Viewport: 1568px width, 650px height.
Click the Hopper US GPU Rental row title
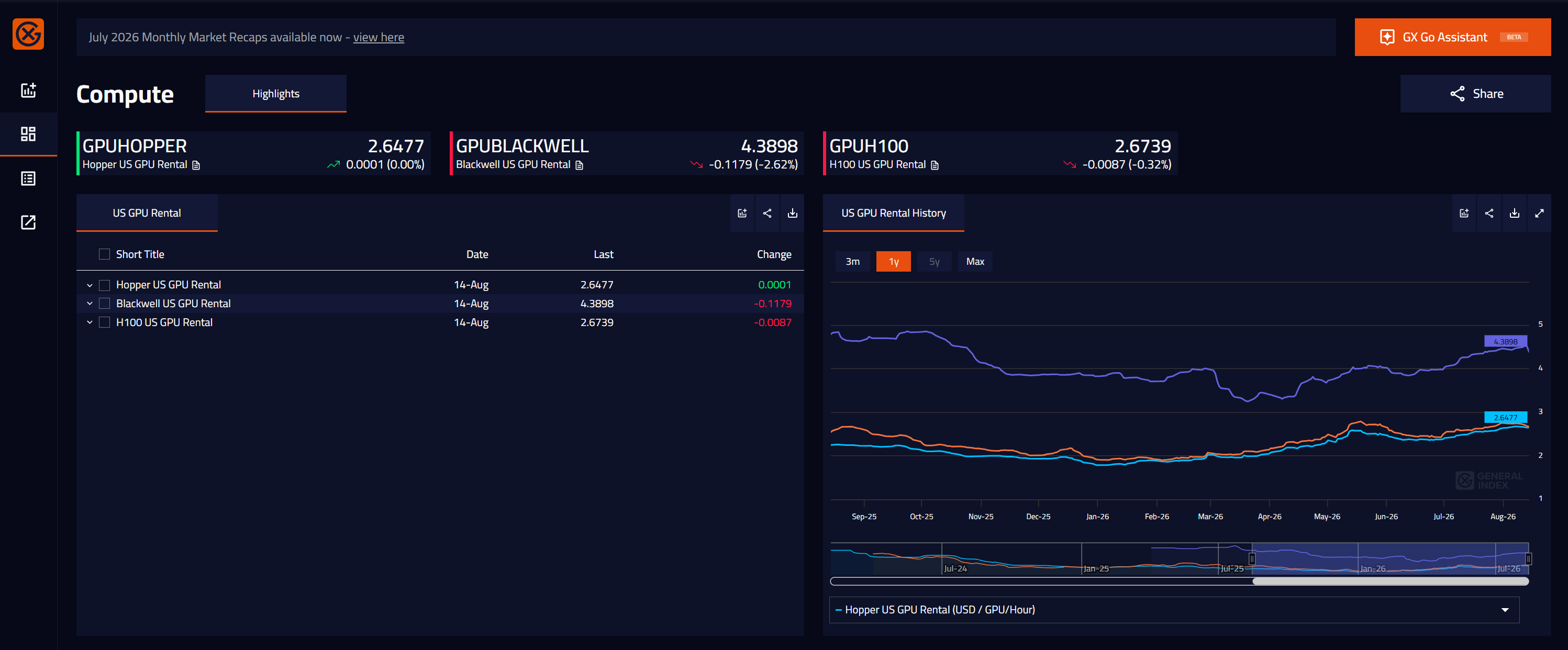coord(169,285)
